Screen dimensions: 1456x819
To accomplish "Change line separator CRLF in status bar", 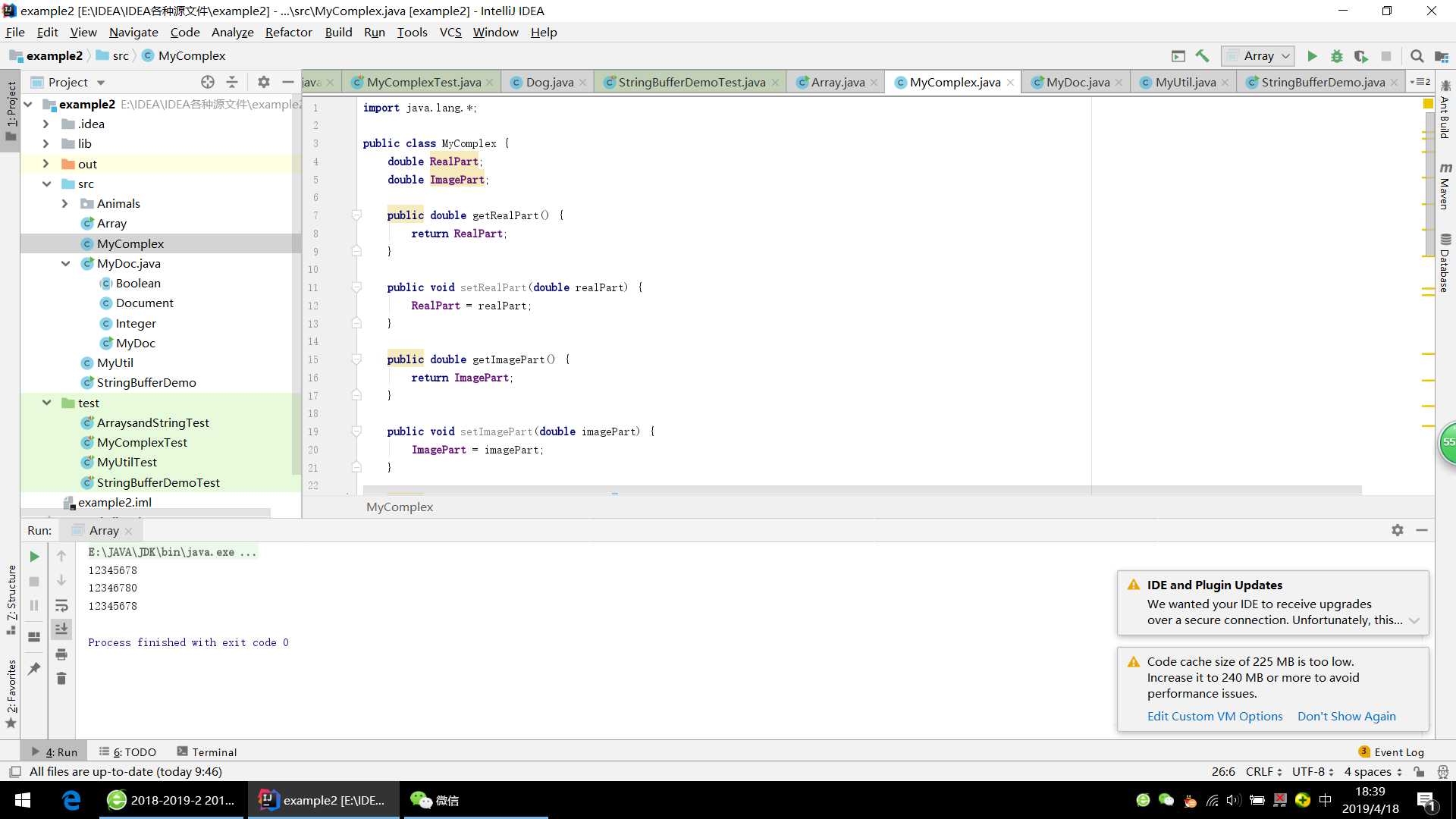I will pyautogui.click(x=1263, y=771).
